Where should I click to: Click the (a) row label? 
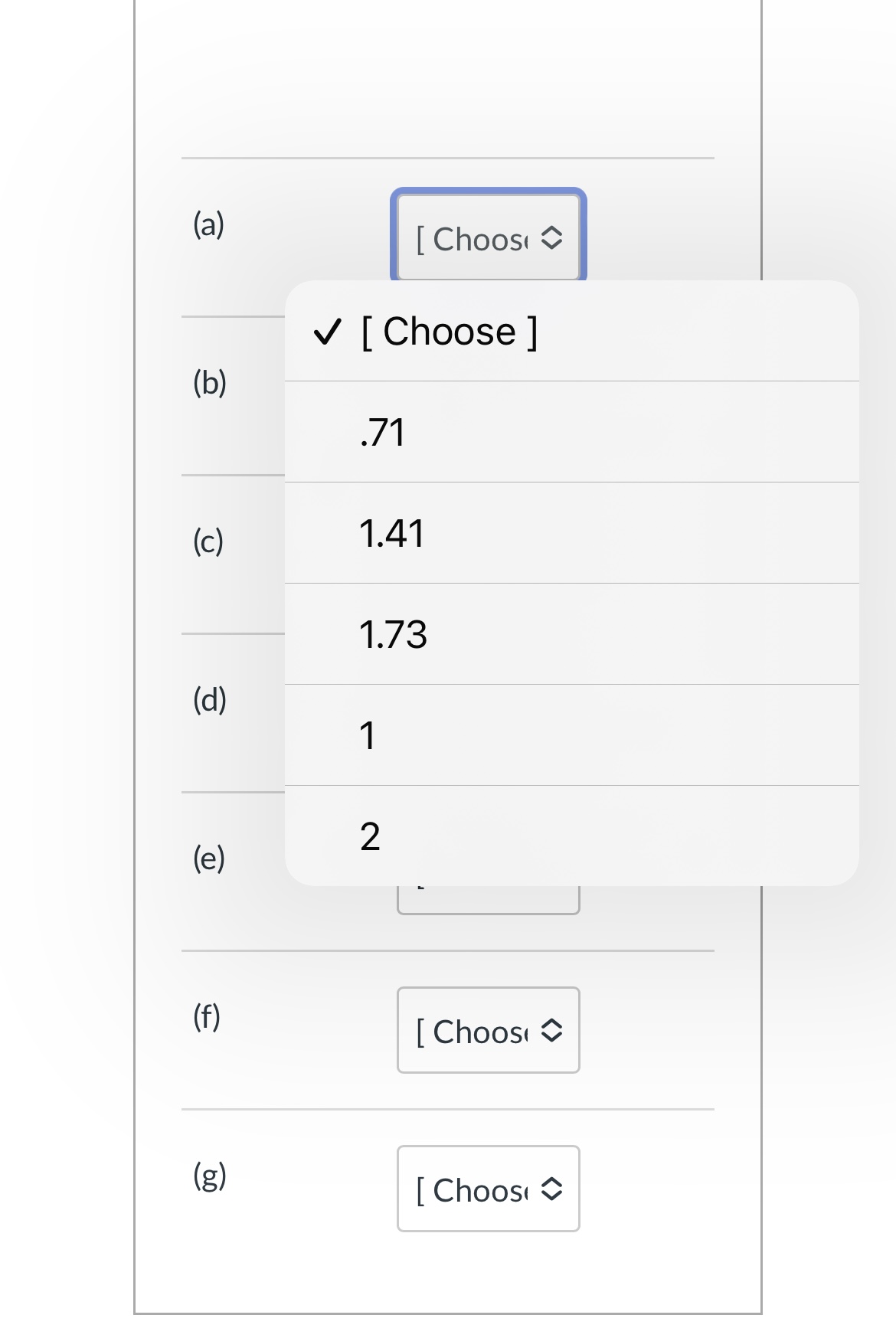pos(208,224)
